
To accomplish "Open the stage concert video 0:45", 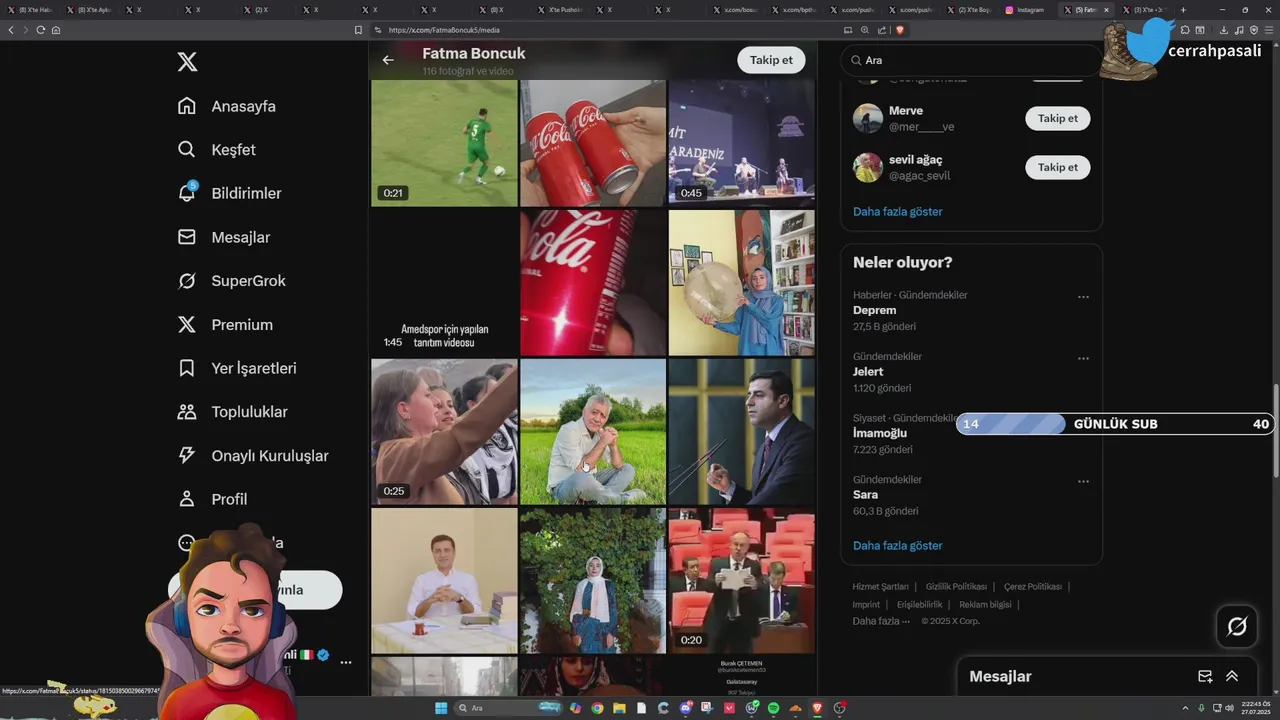I will pyautogui.click(x=741, y=143).
